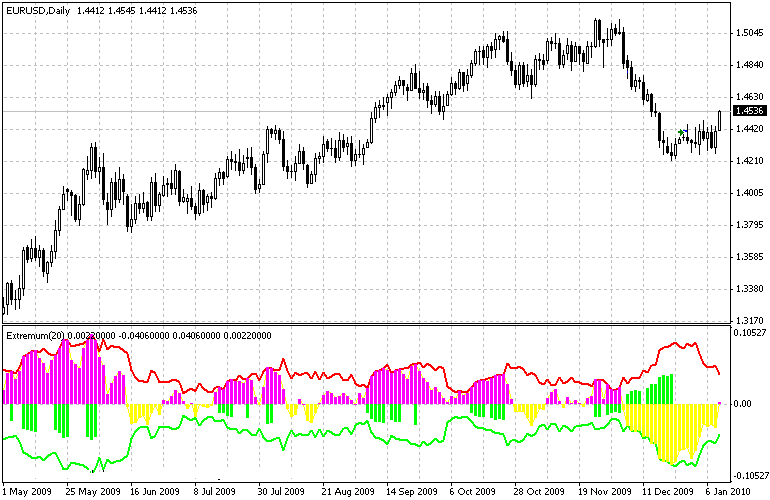Click the 0.00 indicator zero level label

click(x=743, y=404)
